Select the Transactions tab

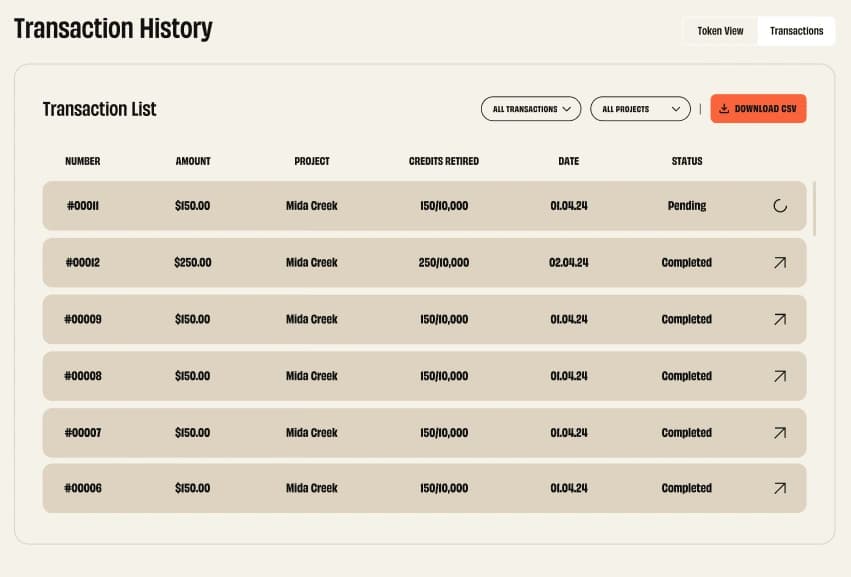(x=796, y=31)
